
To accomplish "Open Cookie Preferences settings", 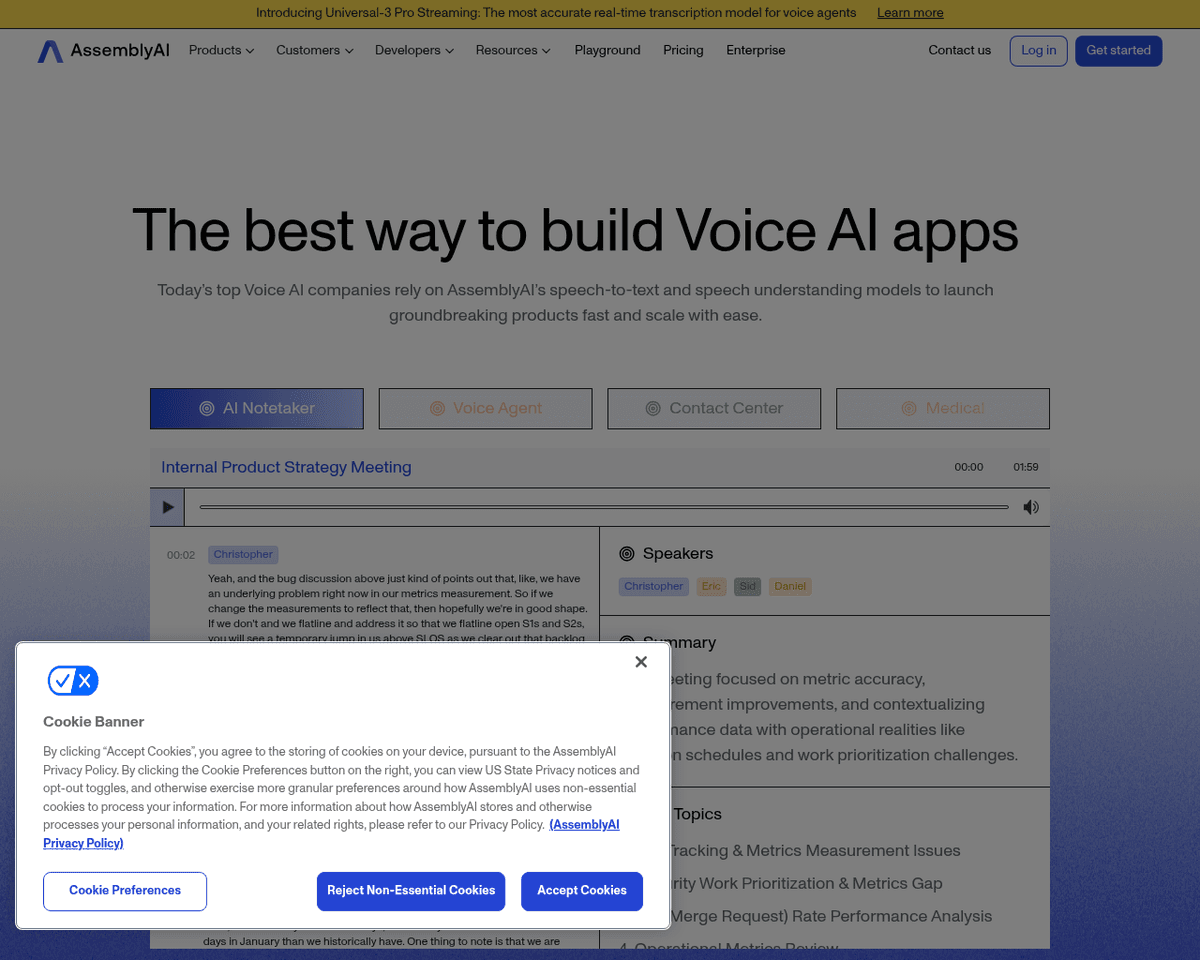I will (x=125, y=890).
